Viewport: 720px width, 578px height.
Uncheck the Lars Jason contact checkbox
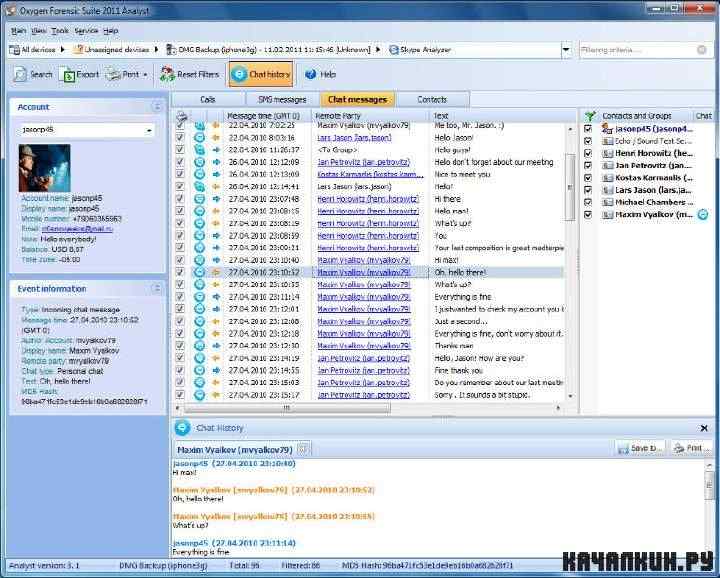pyautogui.click(x=588, y=190)
